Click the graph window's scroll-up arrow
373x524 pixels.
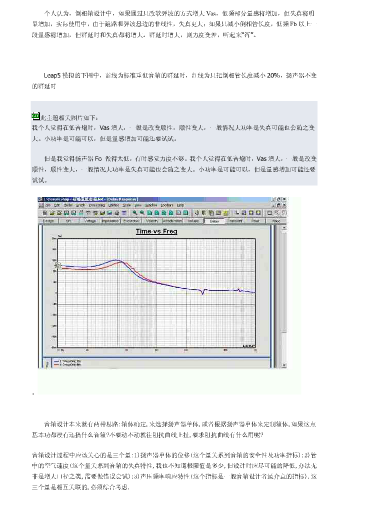[284, 228]
